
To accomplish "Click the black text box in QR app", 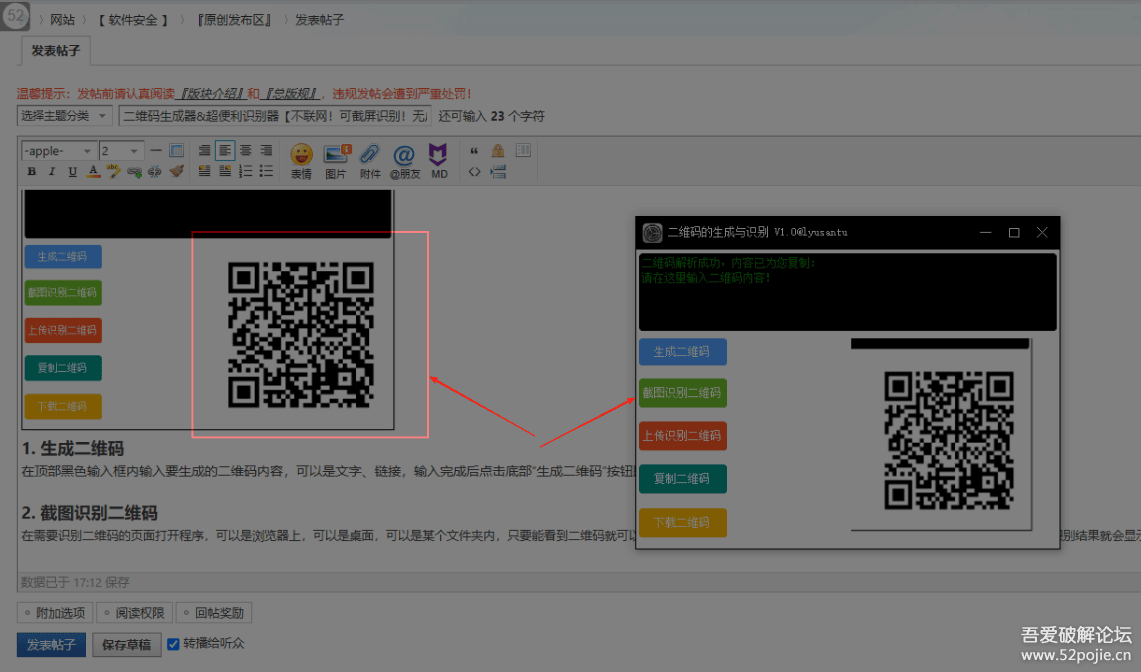I will click(848, 292).
